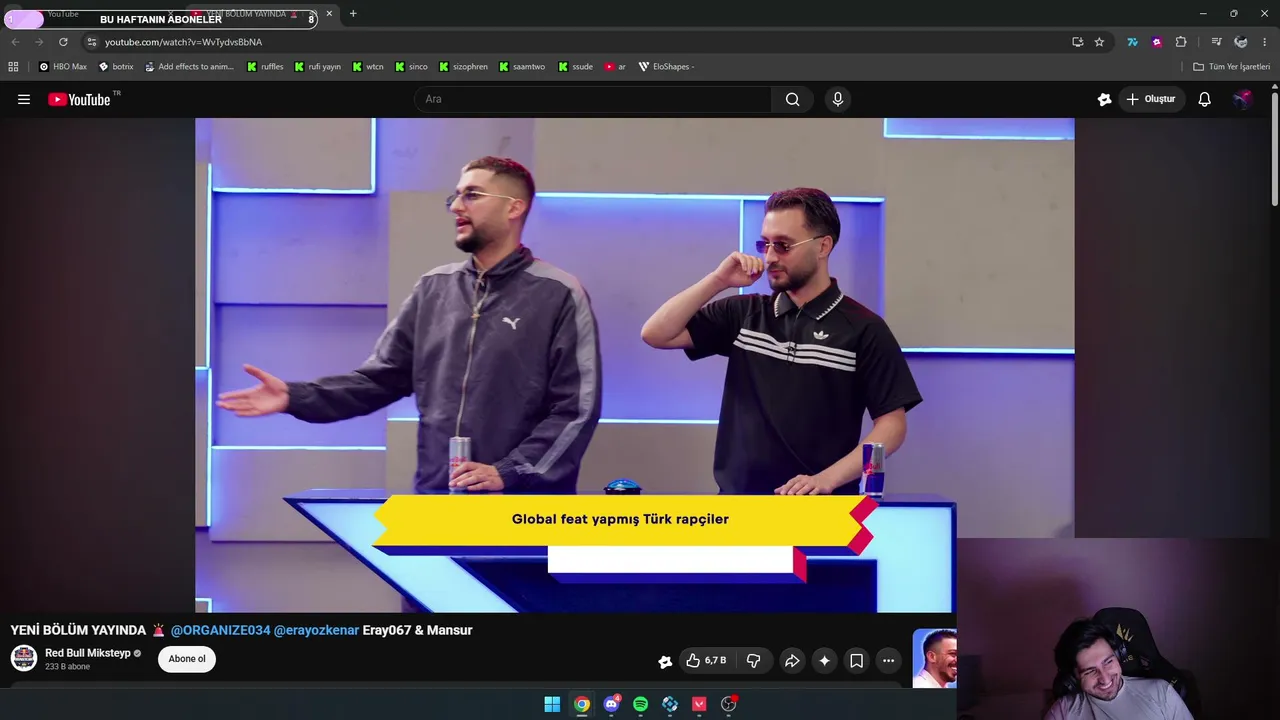Open the Chrome three-dot menu
Viewport: 1280px width, 720px height.
(x=1265, y=42)
